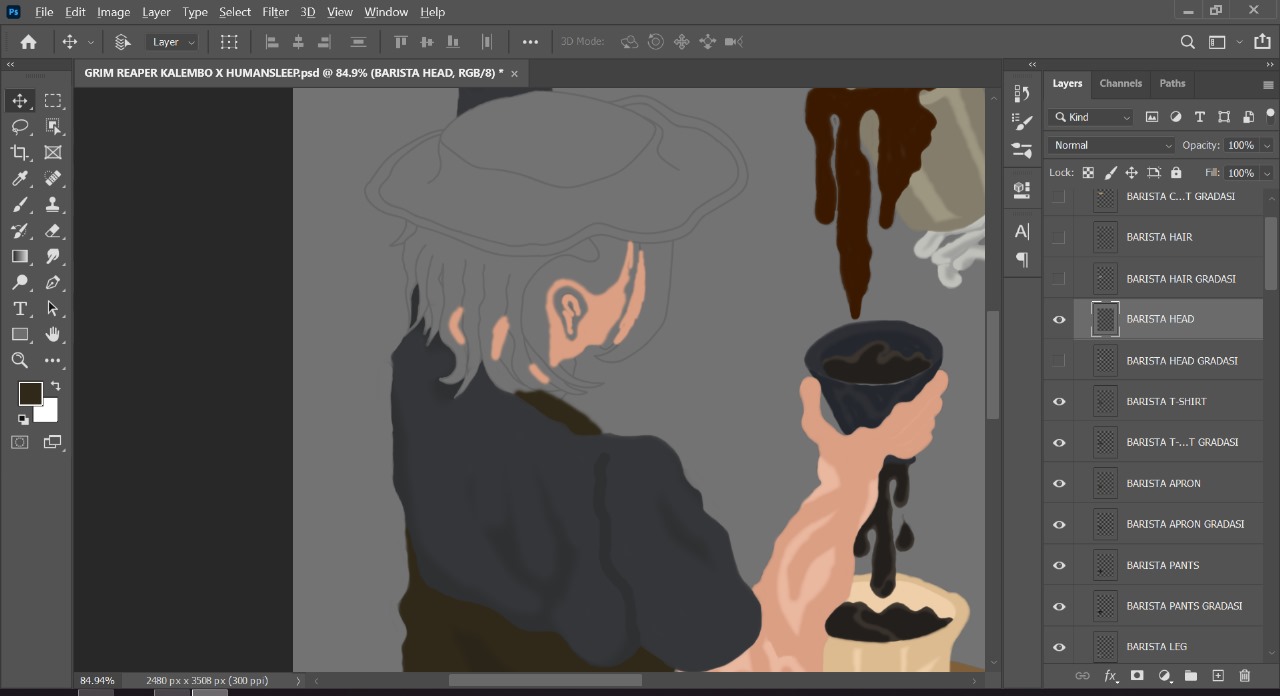Image resolution: width=1280 pixels, height=696 pixels.
Task: Show the BARISTA HAIR GRADASI layer
Action: click(x=1059, y=279)
